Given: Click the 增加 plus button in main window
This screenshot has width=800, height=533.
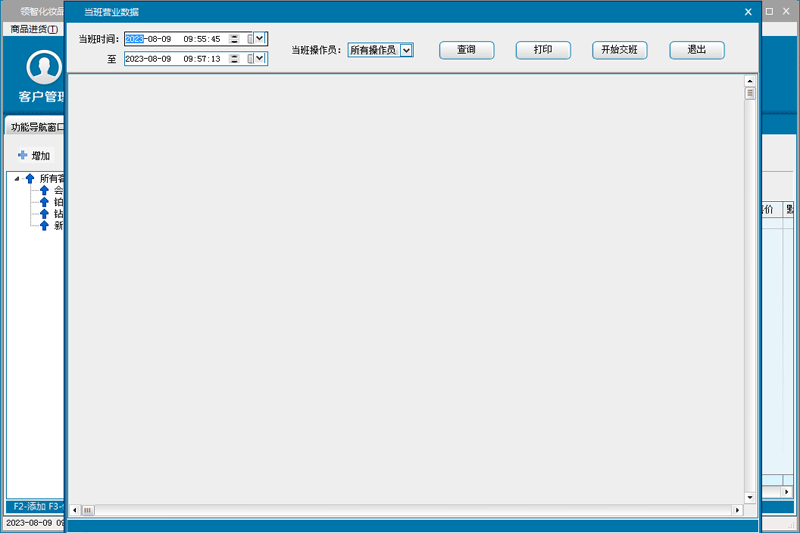Looking at the screenshot, I should pos(34,156).
